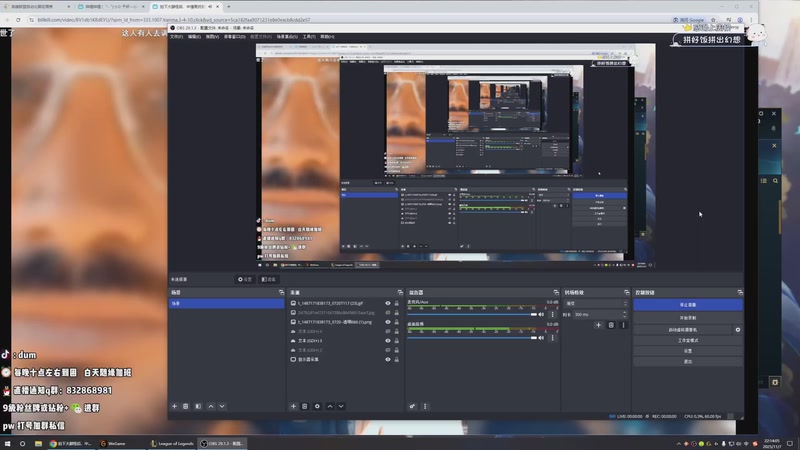The height and width of the screenshot is (450, 800).
Task: Toggle visibility of the 文本 (GDI+) 3 source
Action: 388,340
